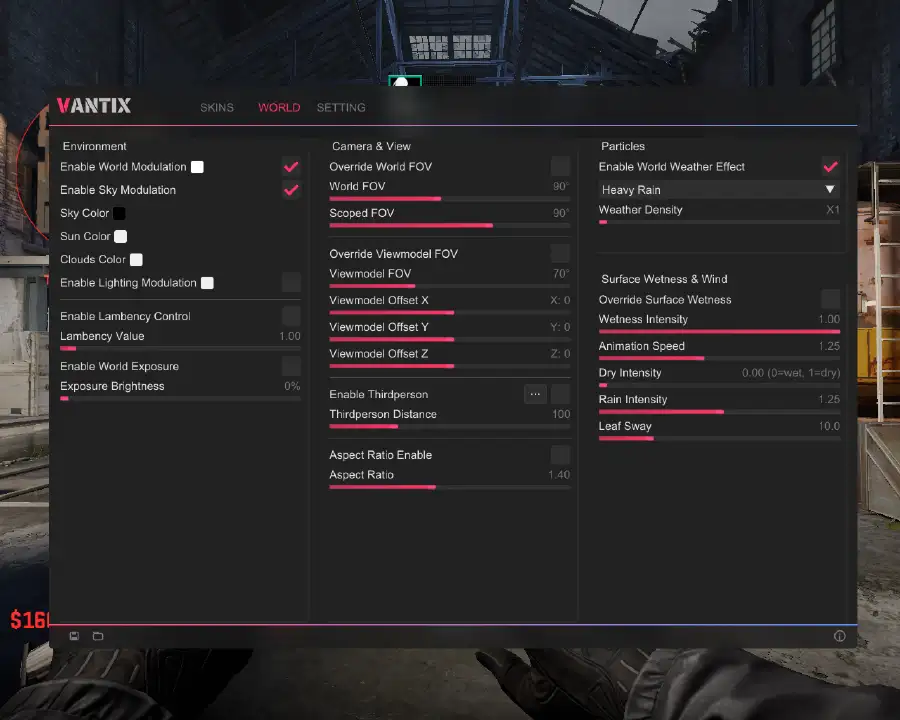Check Override Surface Wetness box

[830, 299]
